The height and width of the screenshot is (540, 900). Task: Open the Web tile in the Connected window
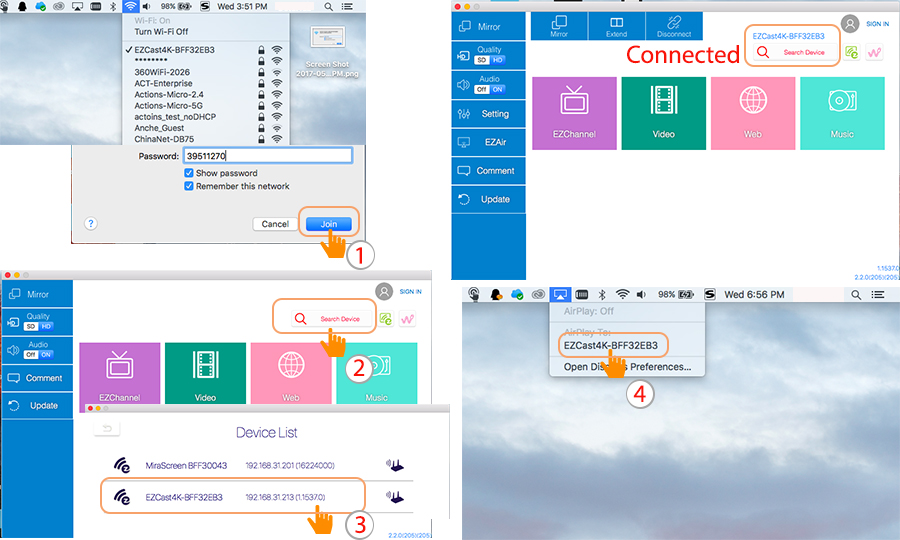pos(753,114)
